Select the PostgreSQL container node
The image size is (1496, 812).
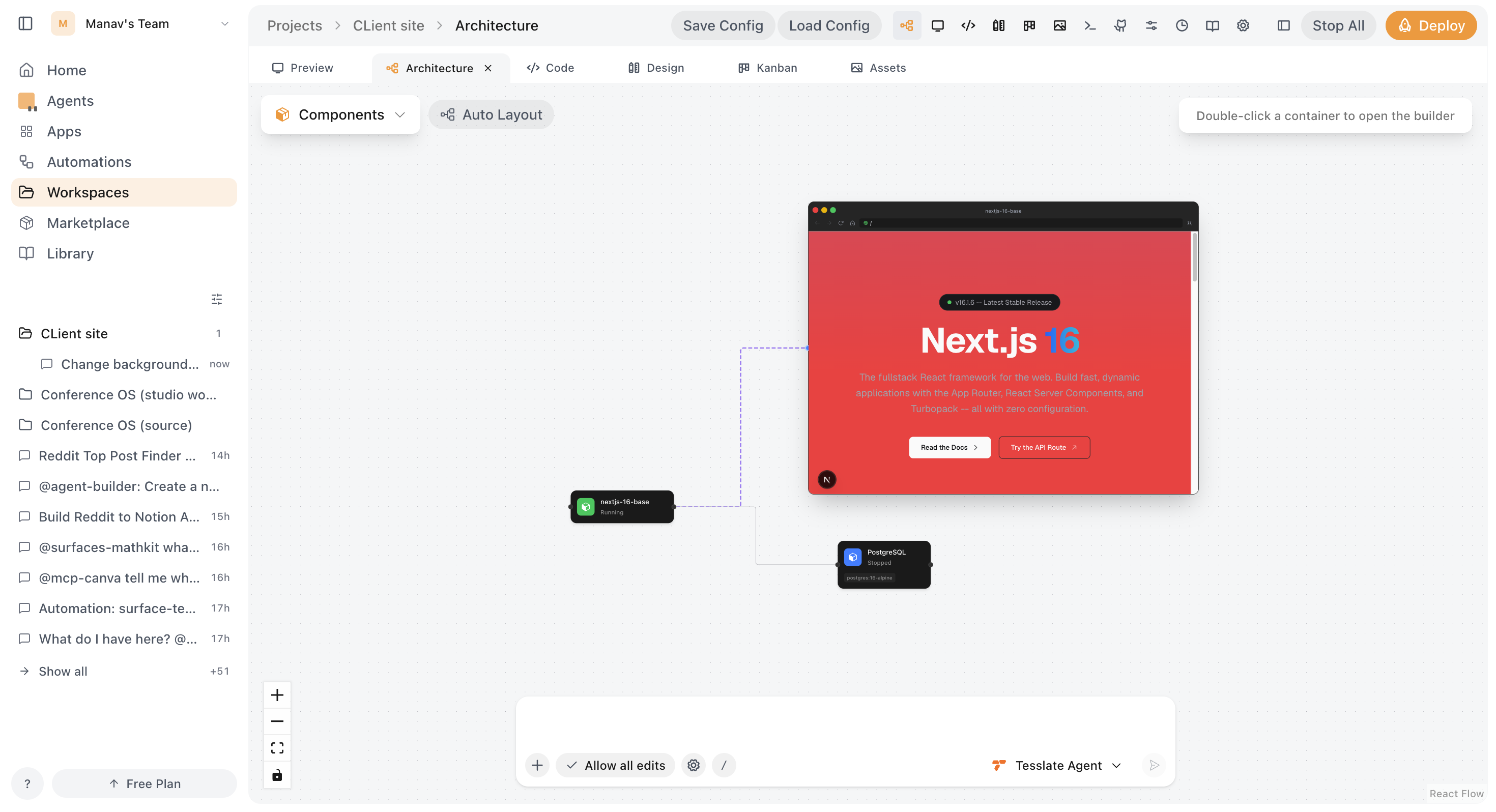pos(884,565)
